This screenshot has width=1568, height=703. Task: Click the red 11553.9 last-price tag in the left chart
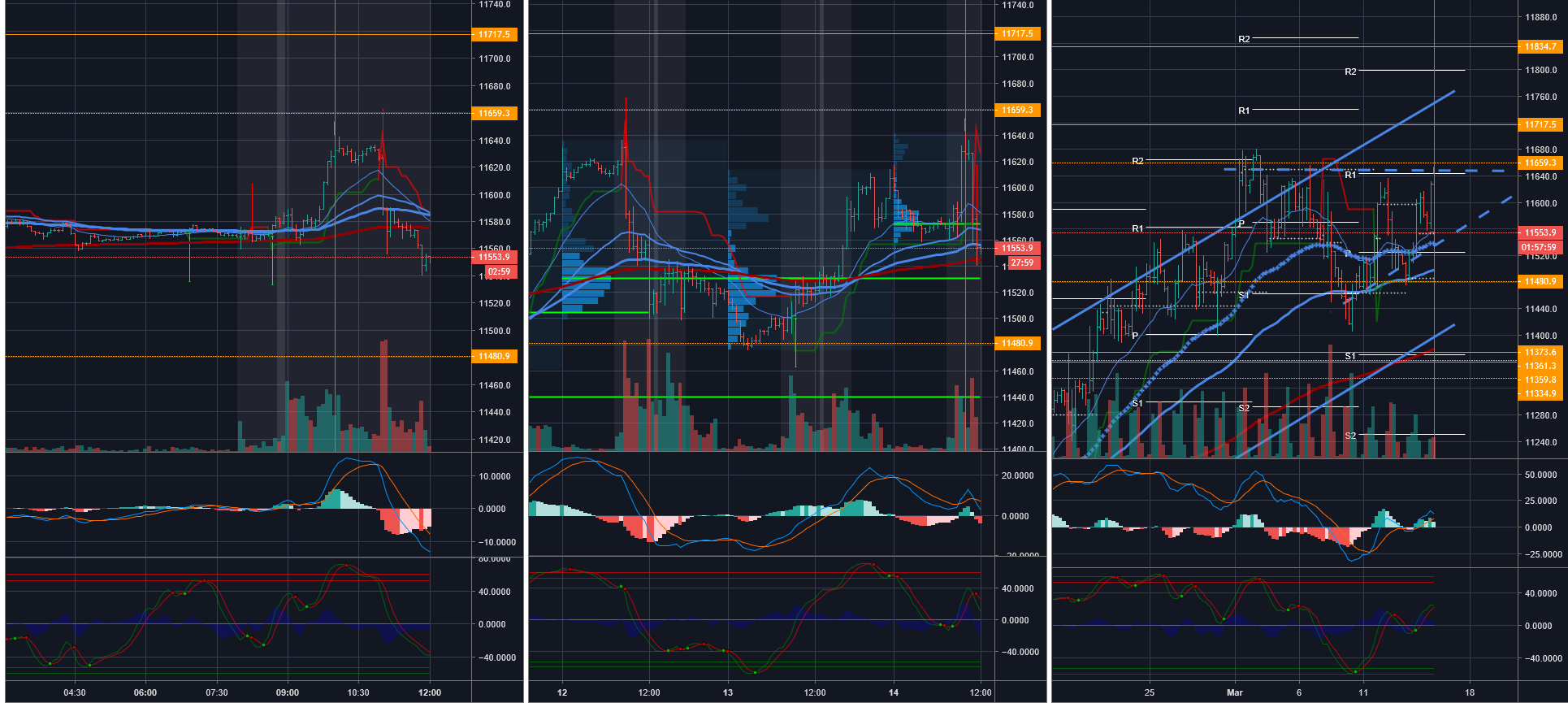click(x=494, y=257)
